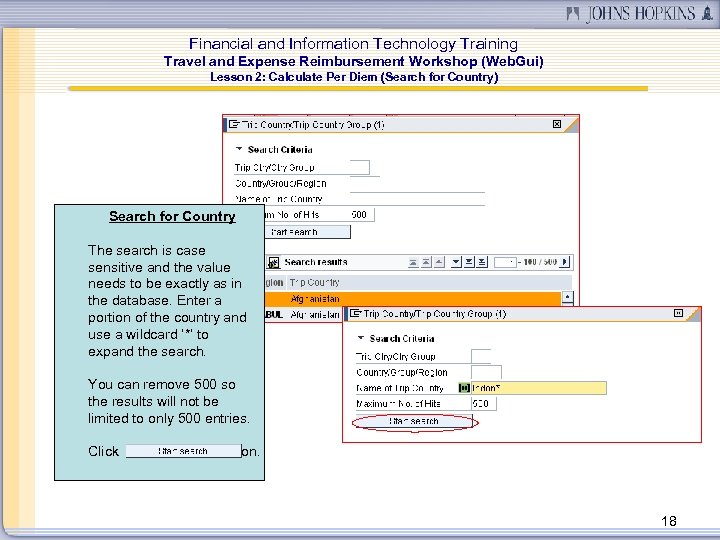
Task: Select the highlighted orange Afghanistan row
Action: pos(412,299)
